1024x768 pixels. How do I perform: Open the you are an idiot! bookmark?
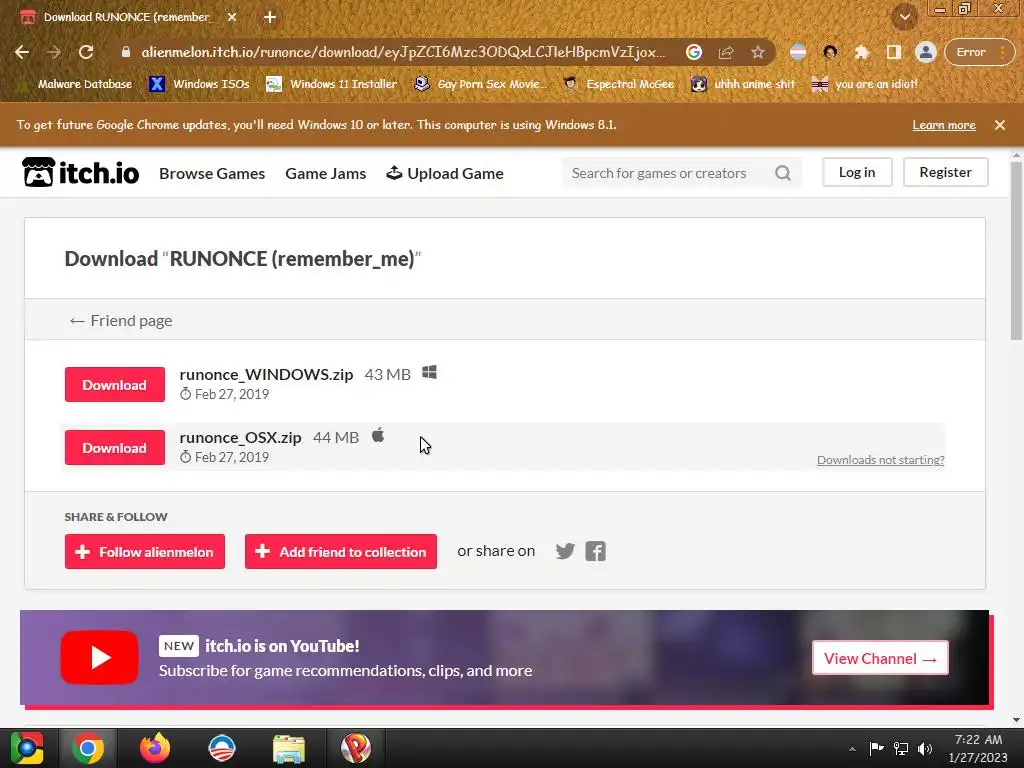coord(865,84)
